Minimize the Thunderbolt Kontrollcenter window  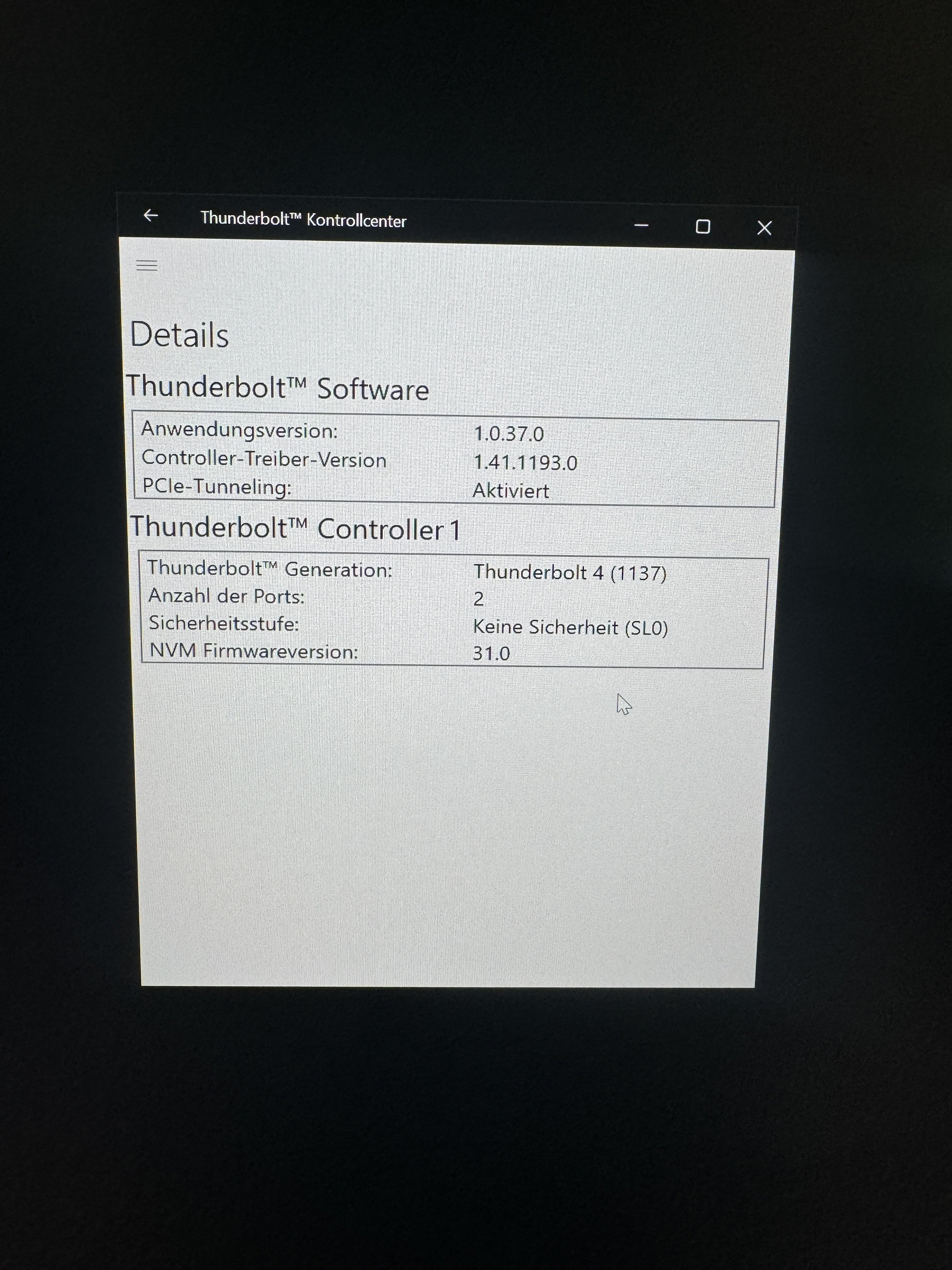point(641,226)
